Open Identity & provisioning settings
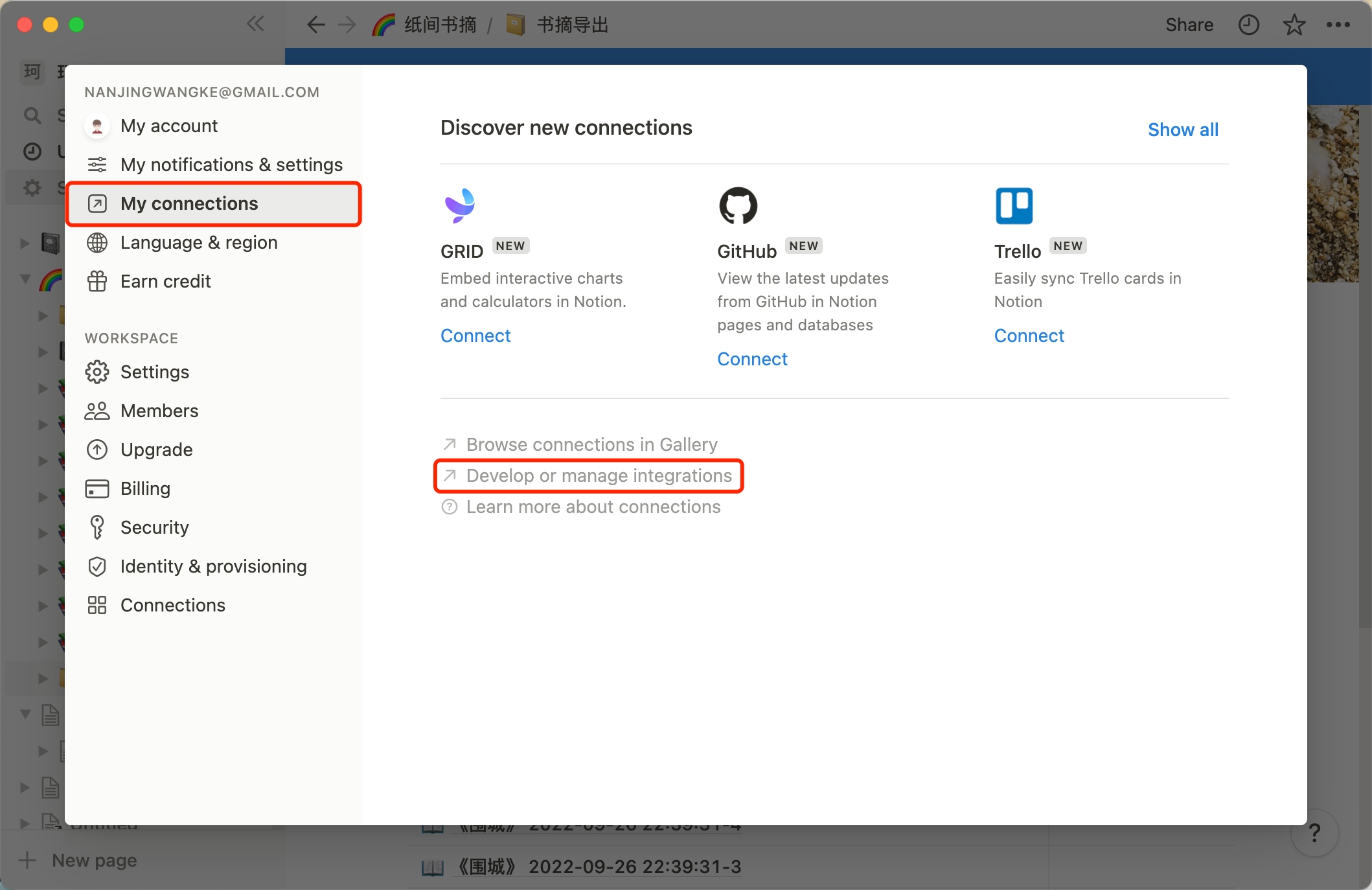 coord(213,566)
